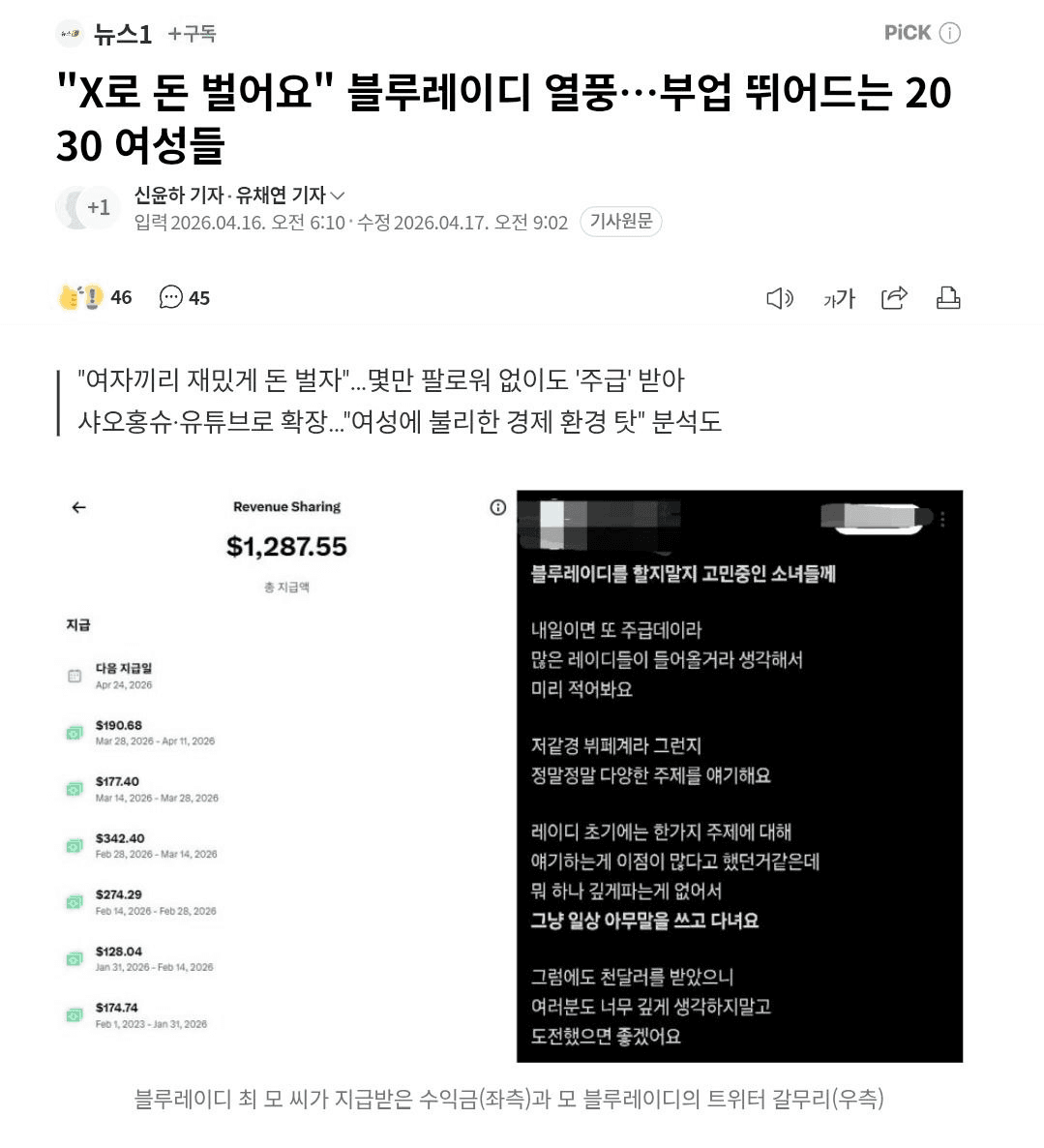The width and height of the screenshot is (1044, 1148).
Task: Share the article using share icon
Action: tap(894, 297)
